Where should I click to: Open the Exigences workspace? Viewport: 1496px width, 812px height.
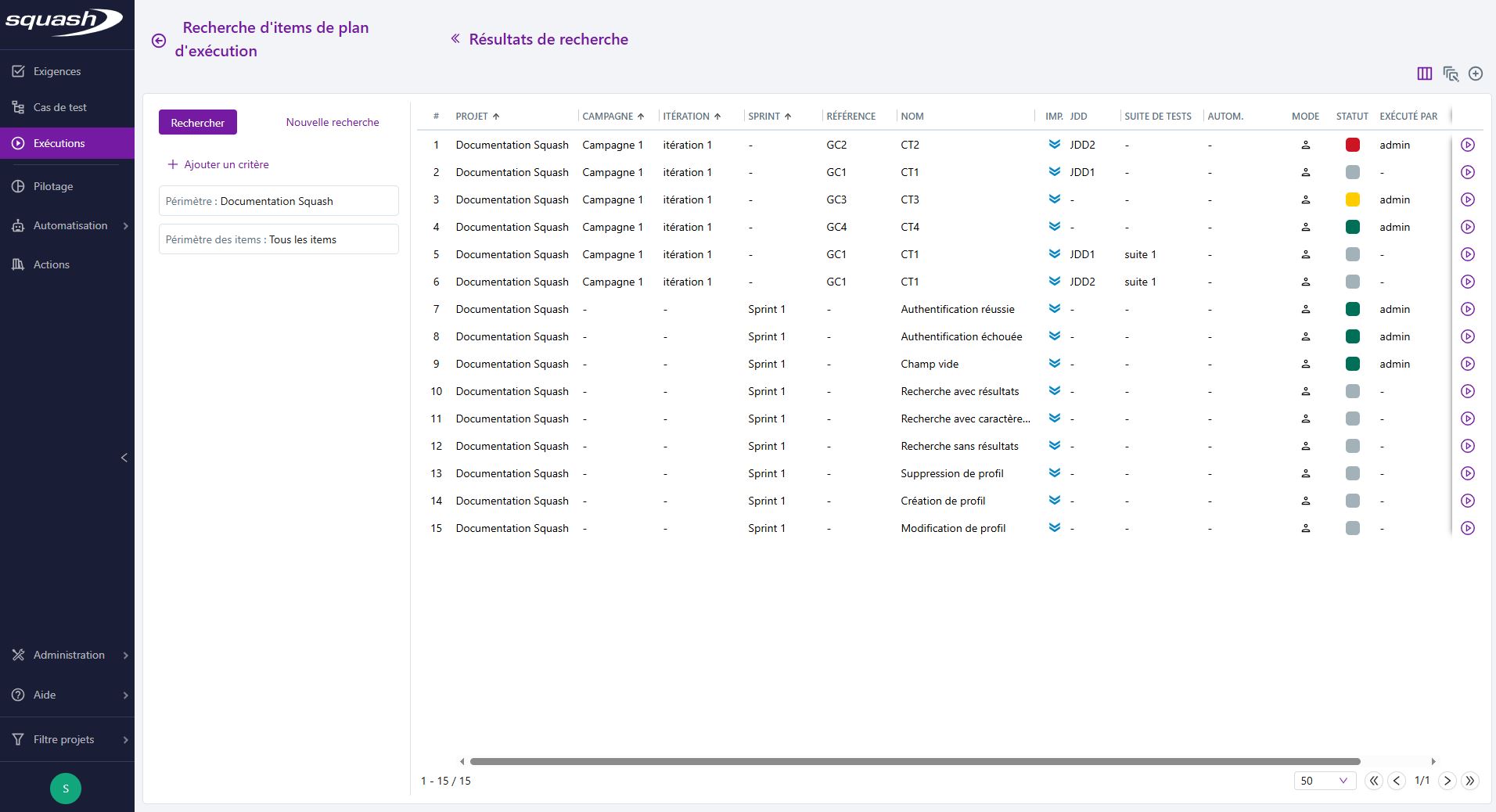coord(57,71)
